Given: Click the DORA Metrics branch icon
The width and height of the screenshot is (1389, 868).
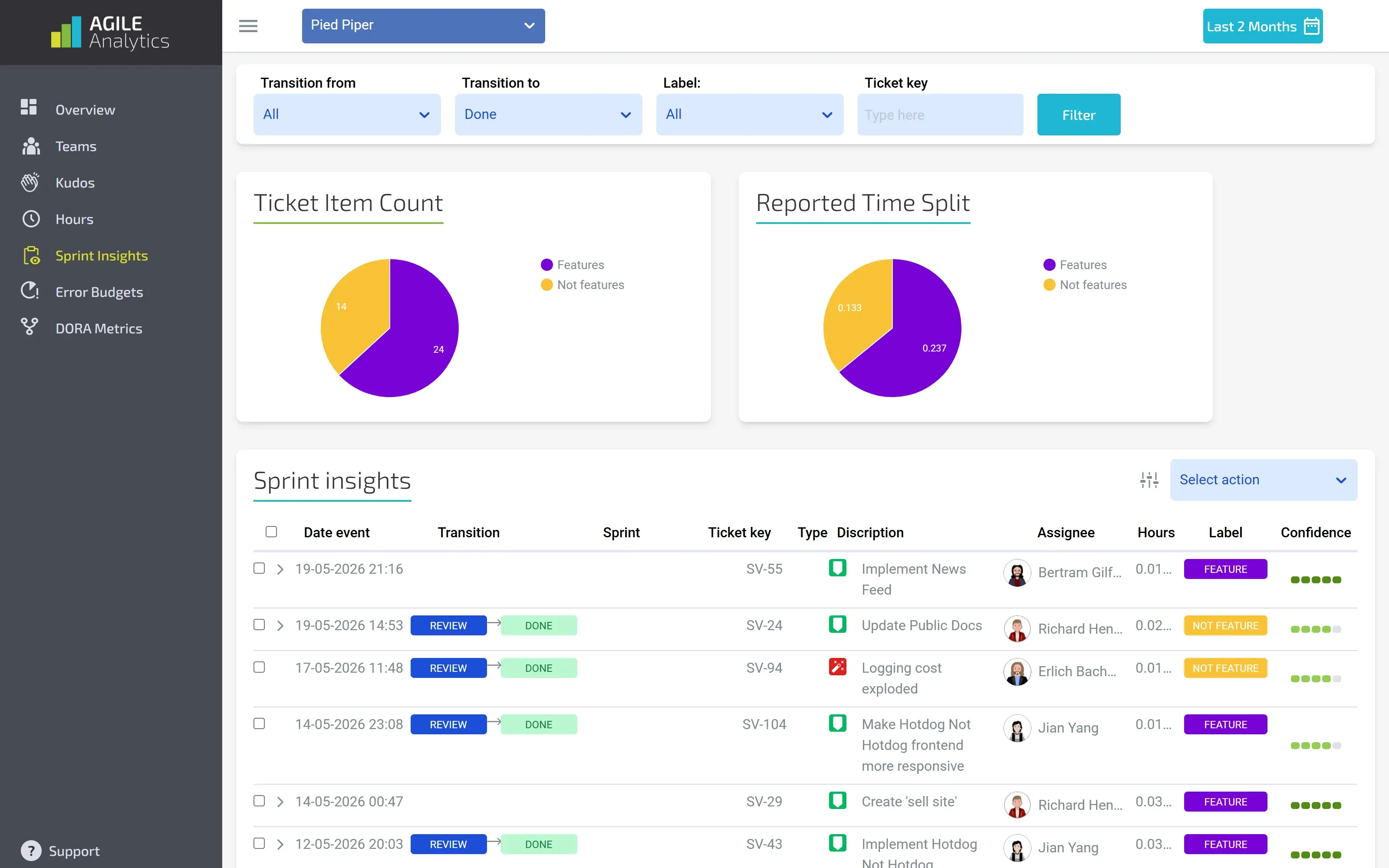Looking at the screenshot, I should [x=29, y=327].
